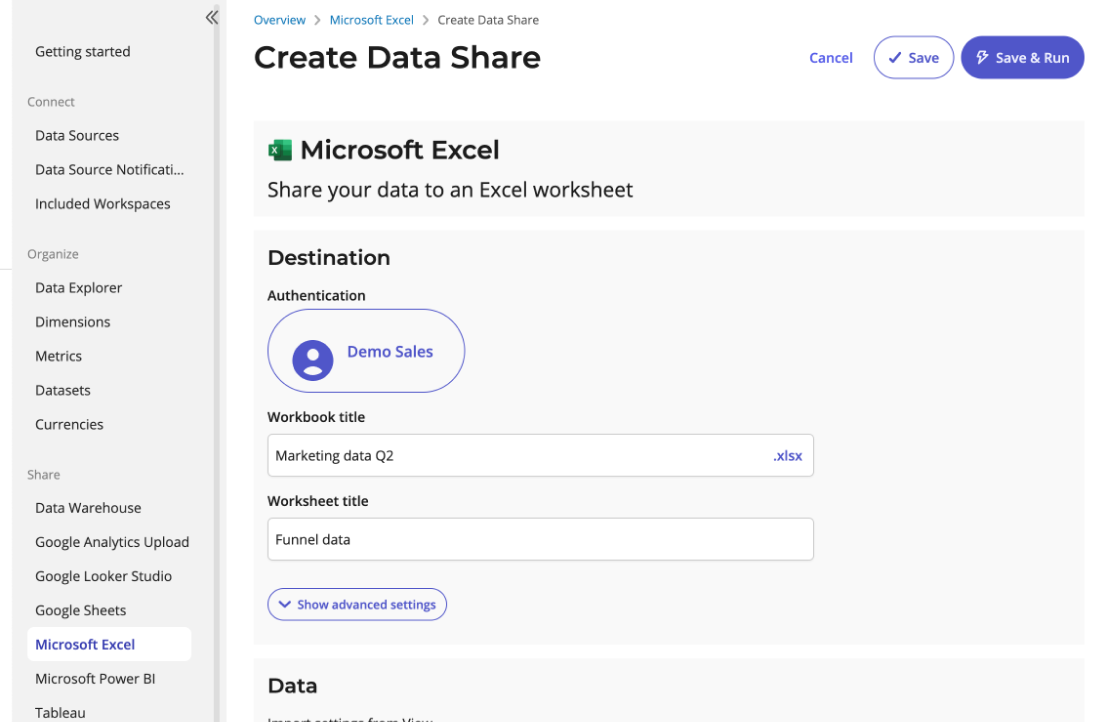1107x722 pixels.
Task: Click the Worksheet title input field
Action: click(x=540, y=539)
